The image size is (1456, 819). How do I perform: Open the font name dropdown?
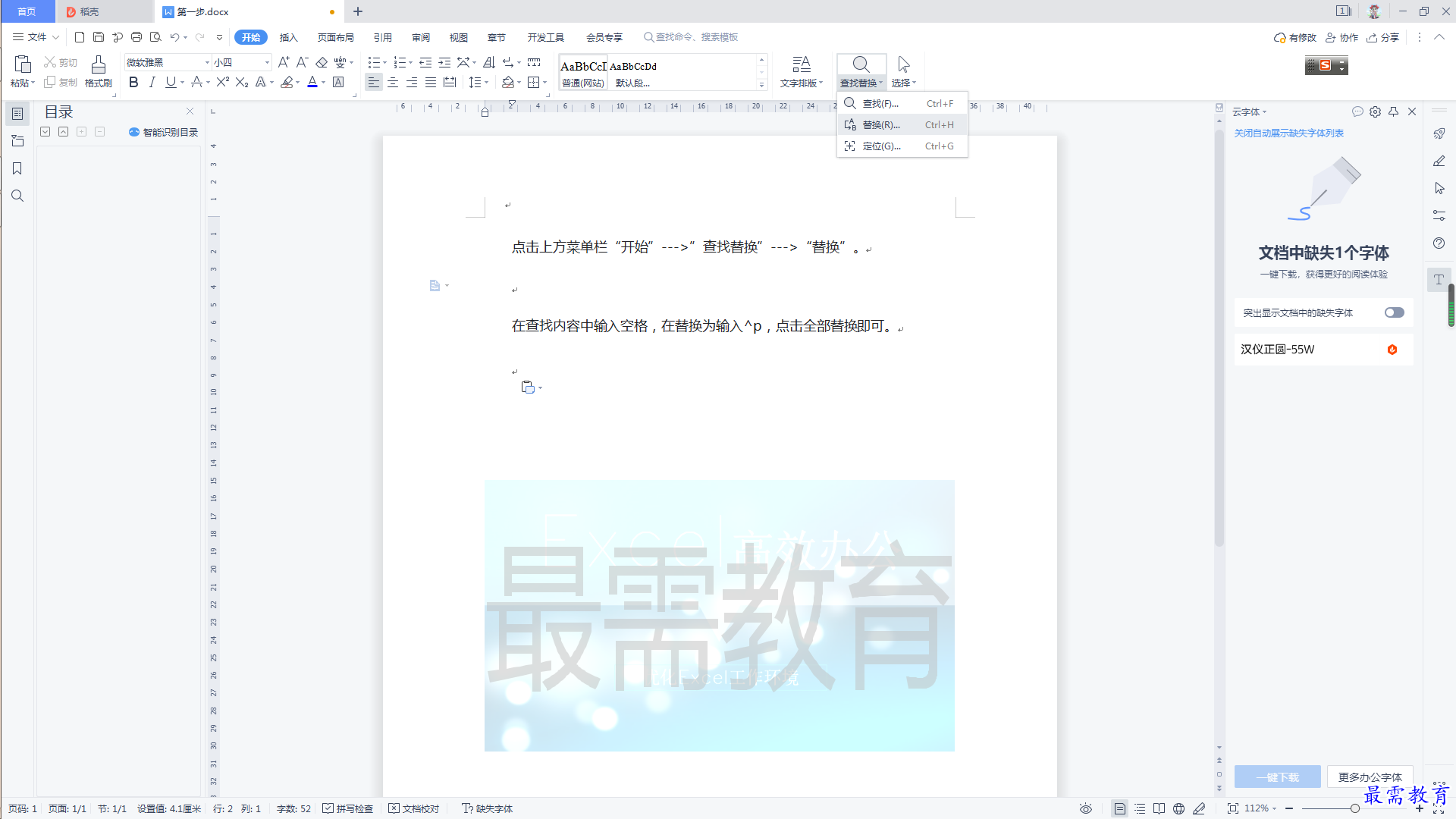[x=206, y=62]
